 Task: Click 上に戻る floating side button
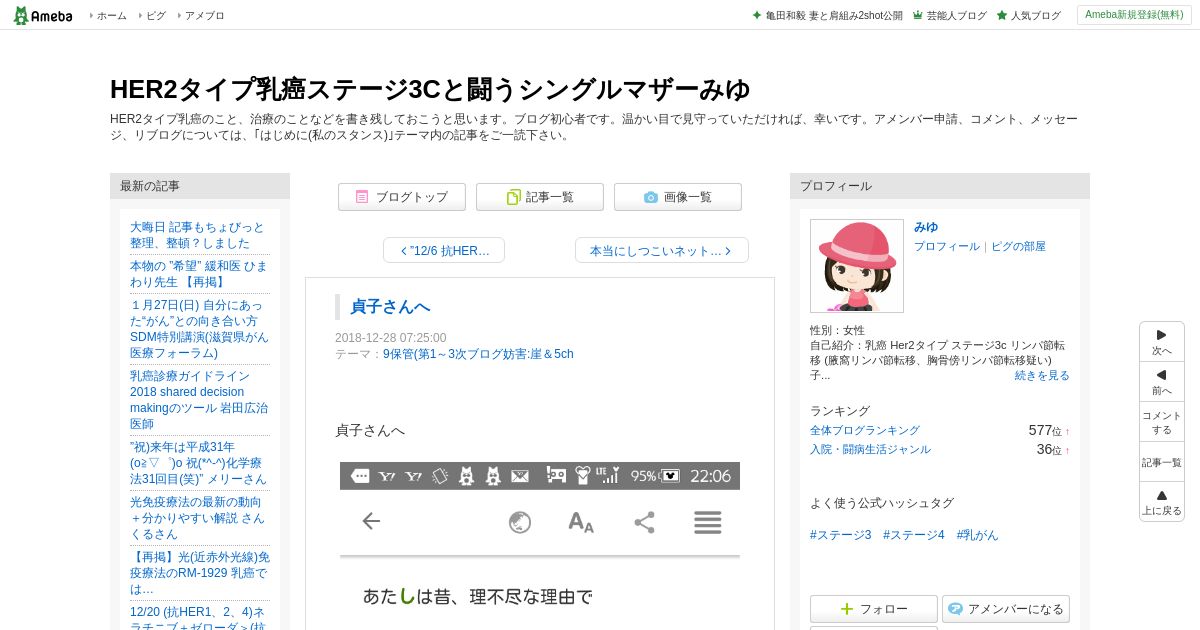click(x=1162, y=502)
